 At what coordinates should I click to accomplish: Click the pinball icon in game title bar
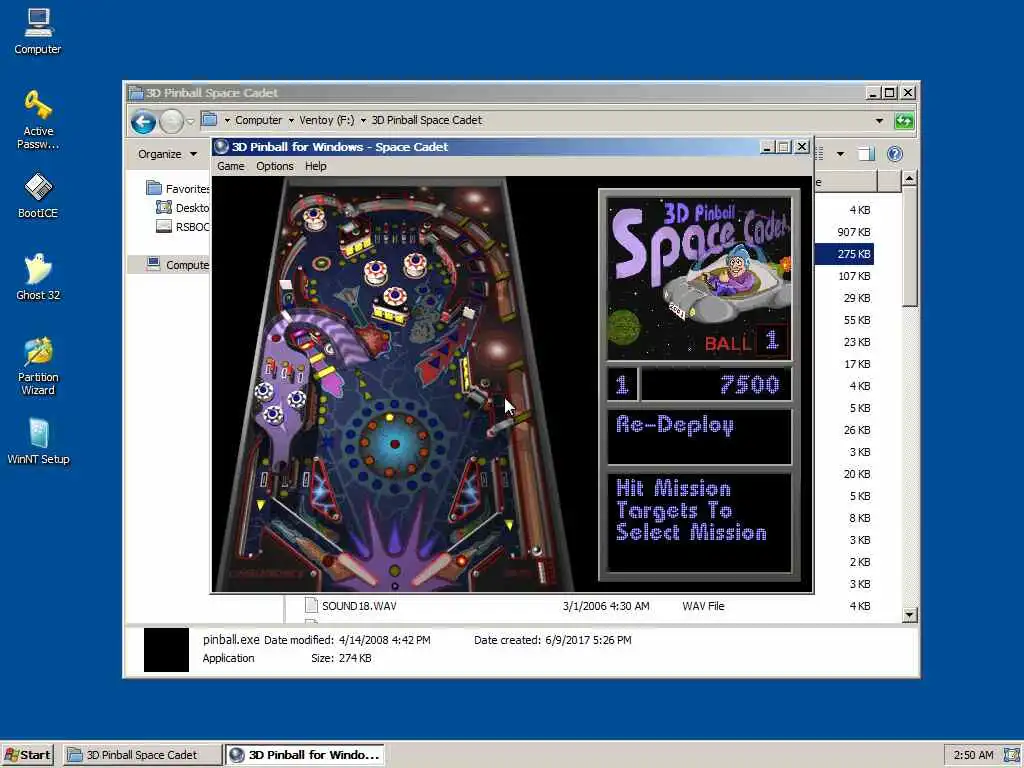coord(221,147)
